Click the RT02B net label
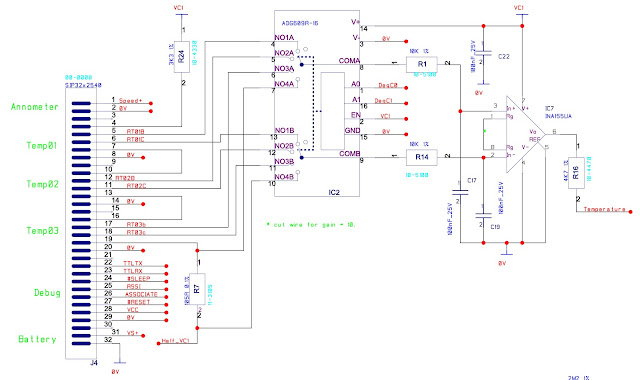The width and height of the screenshot is (640, 380). (125, 178)
